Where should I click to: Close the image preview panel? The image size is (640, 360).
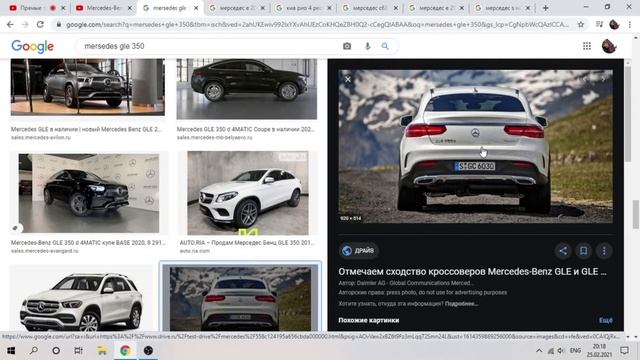pos(348,79)
